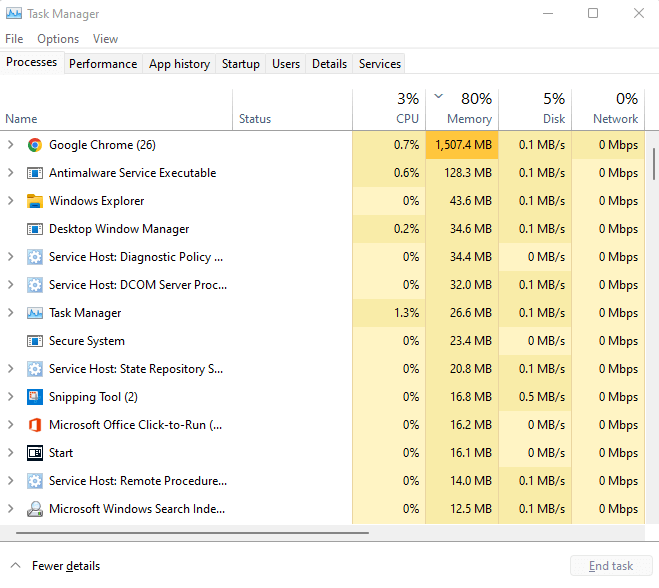The width and height of the screenshot is (659, 588).
Task: Click the Desktop Window Manager icon
Action: click(x=34, y=229)
